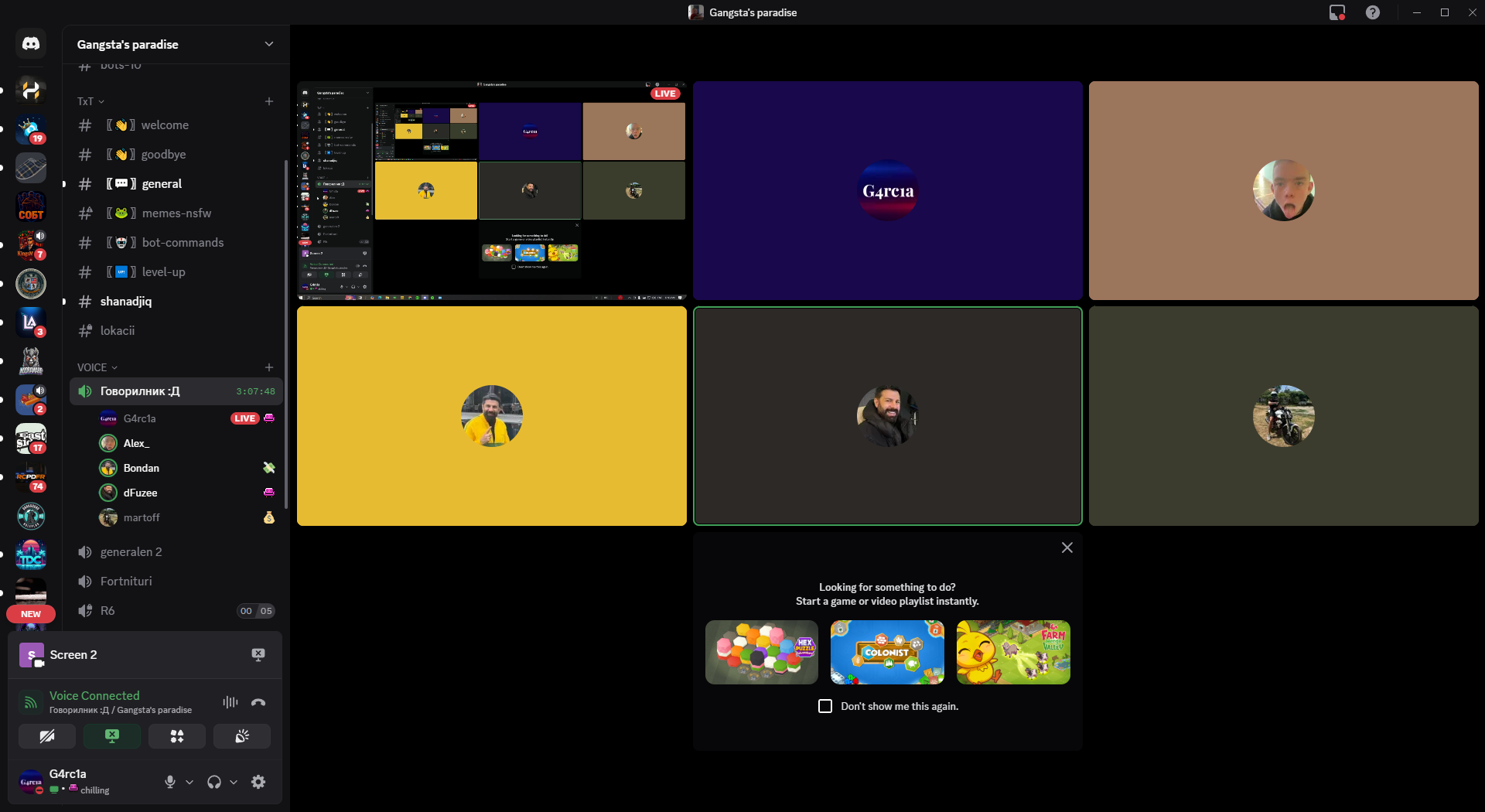Focus the green-bordered speaking user's tile
The image size is (1485, 812).
[x=888, y=416]
